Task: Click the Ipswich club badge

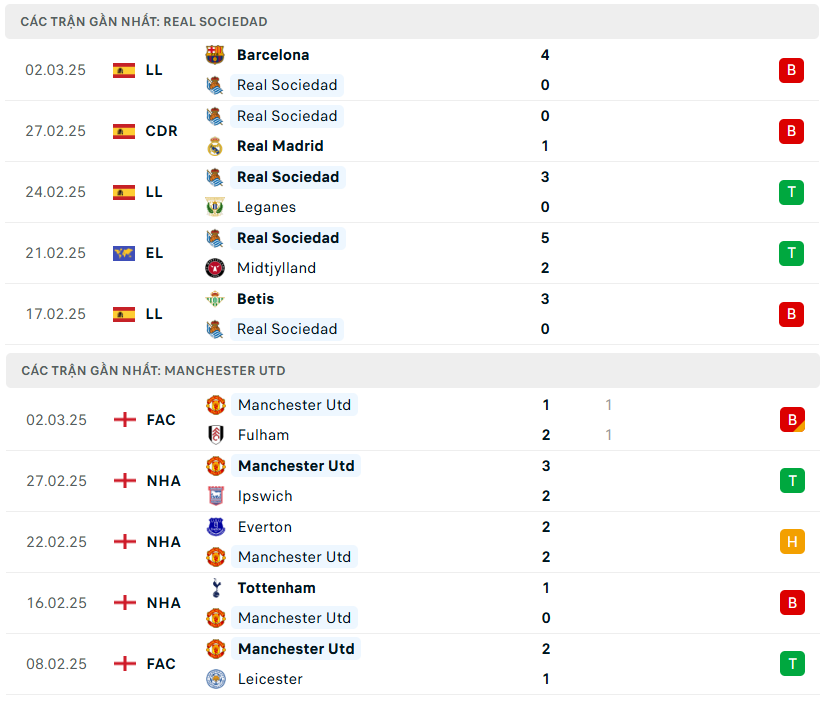Action: [216, 496]
